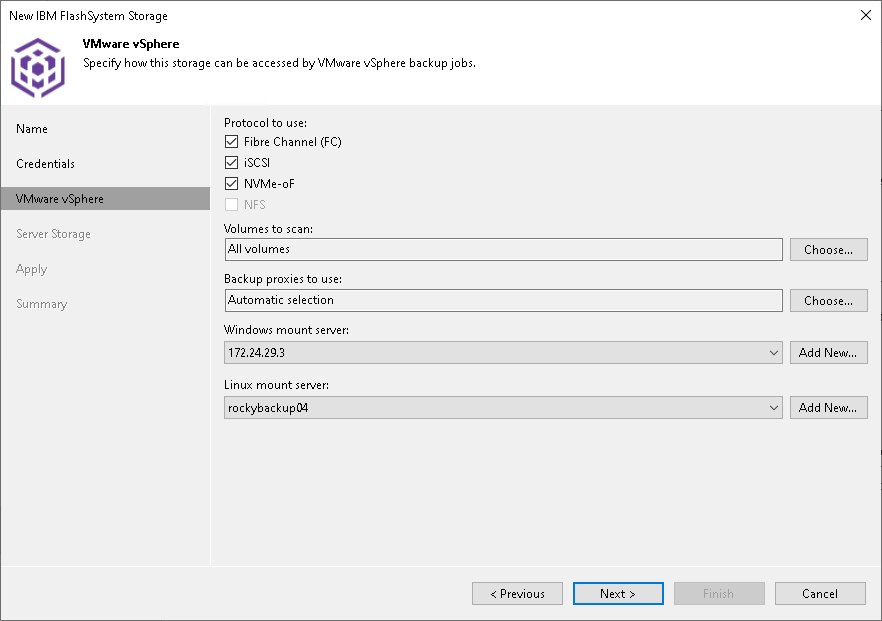Add New Linux mount server
This screenshot has width=882, height=621.
pos(829,408)
